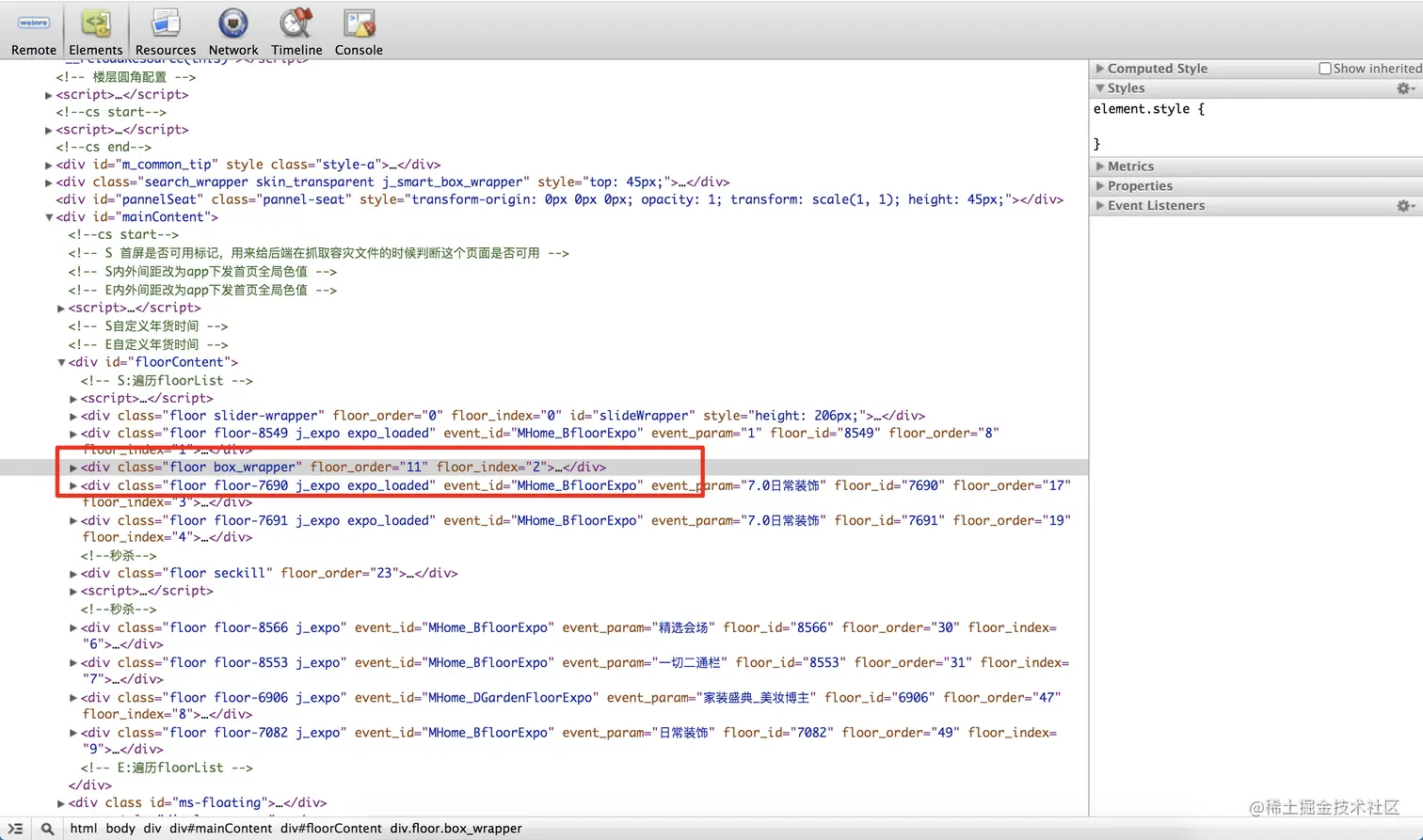The image size is (1423, 840).
Task: Select the E:遍历floorList comment
Action: 167,768
